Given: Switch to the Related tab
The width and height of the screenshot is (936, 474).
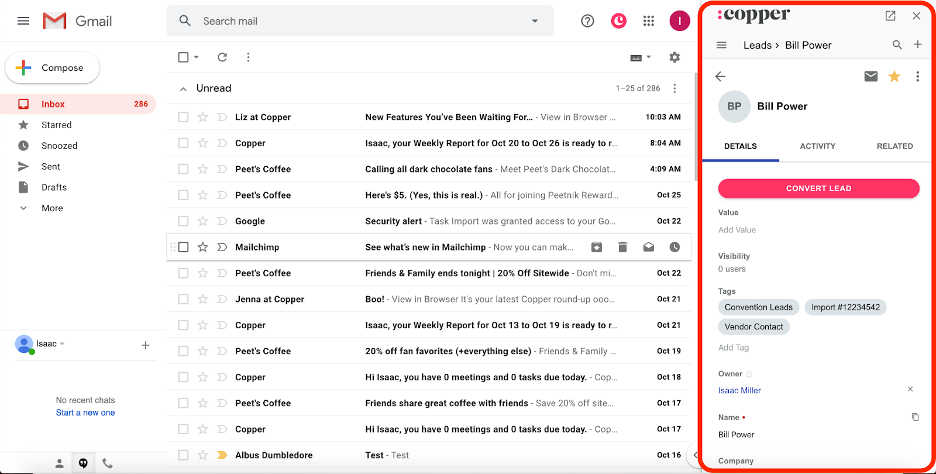Looking at the screenshot, I should [894, 146].
